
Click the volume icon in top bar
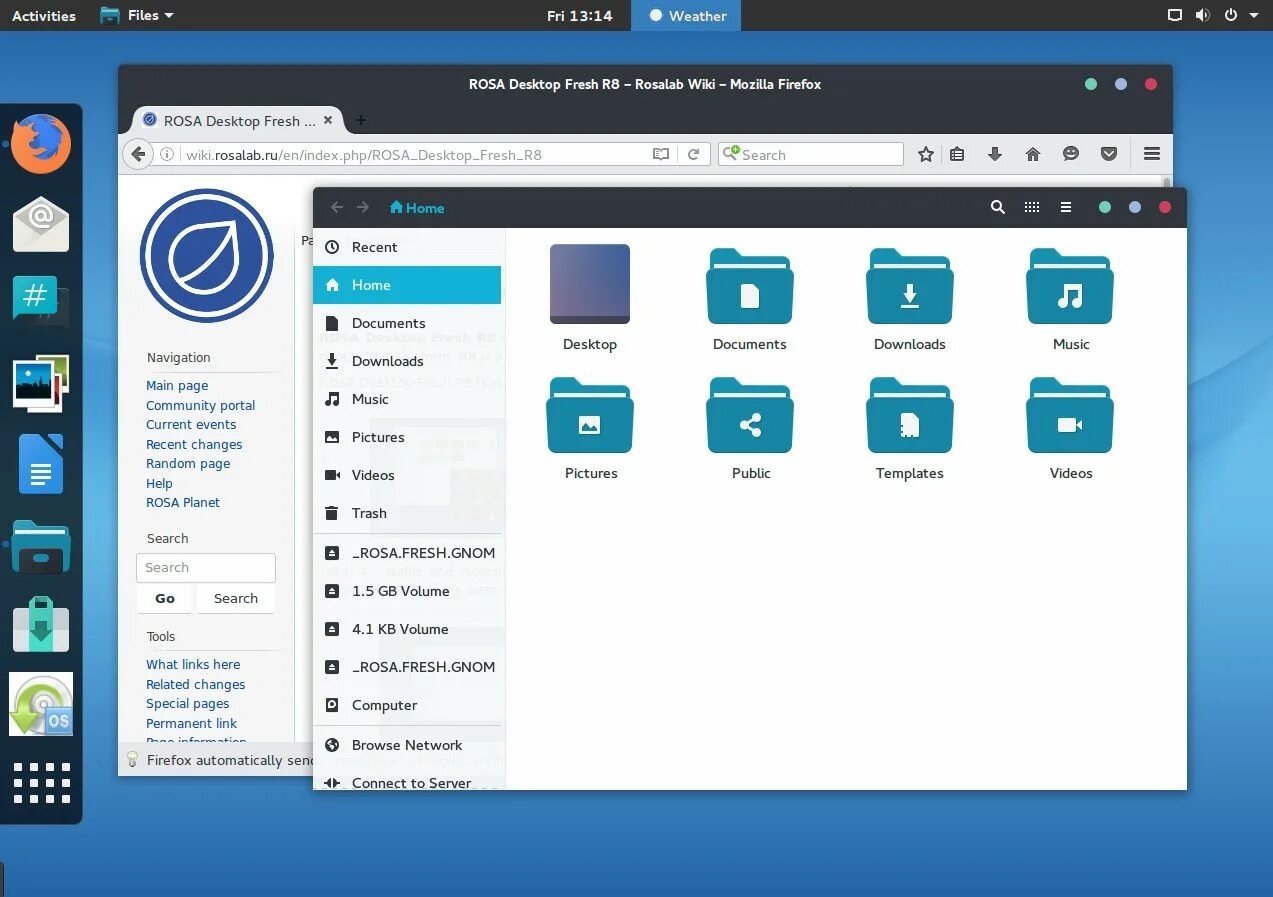[1202, 15]
